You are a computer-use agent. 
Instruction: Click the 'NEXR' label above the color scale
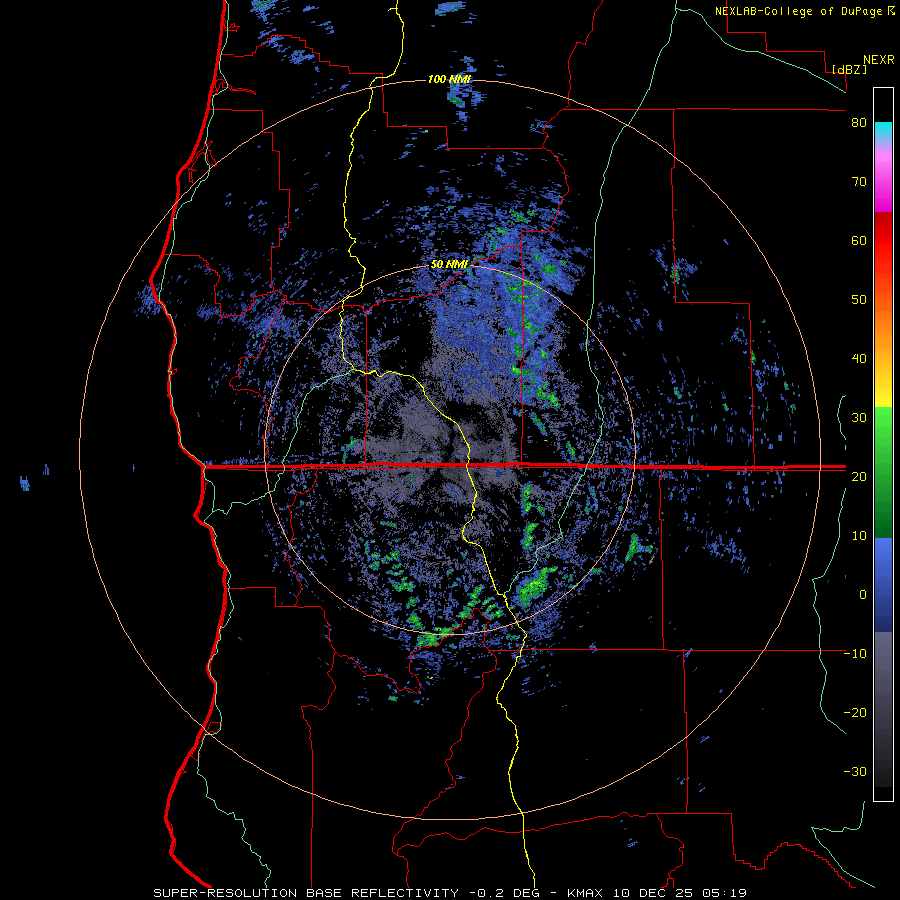click(878, 60)
